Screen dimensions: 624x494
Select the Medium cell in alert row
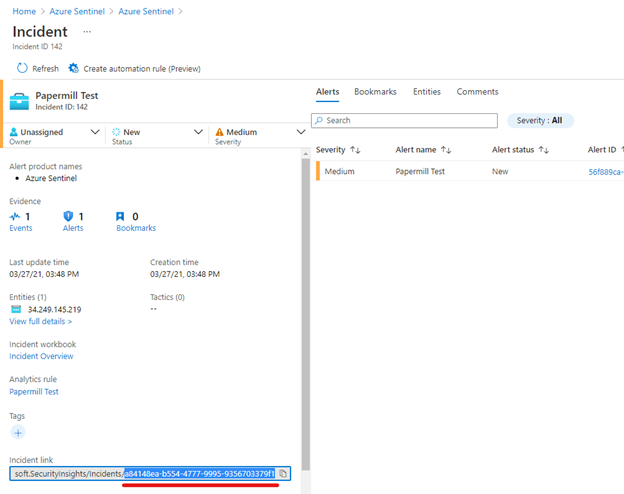click(x=339, y=171)
